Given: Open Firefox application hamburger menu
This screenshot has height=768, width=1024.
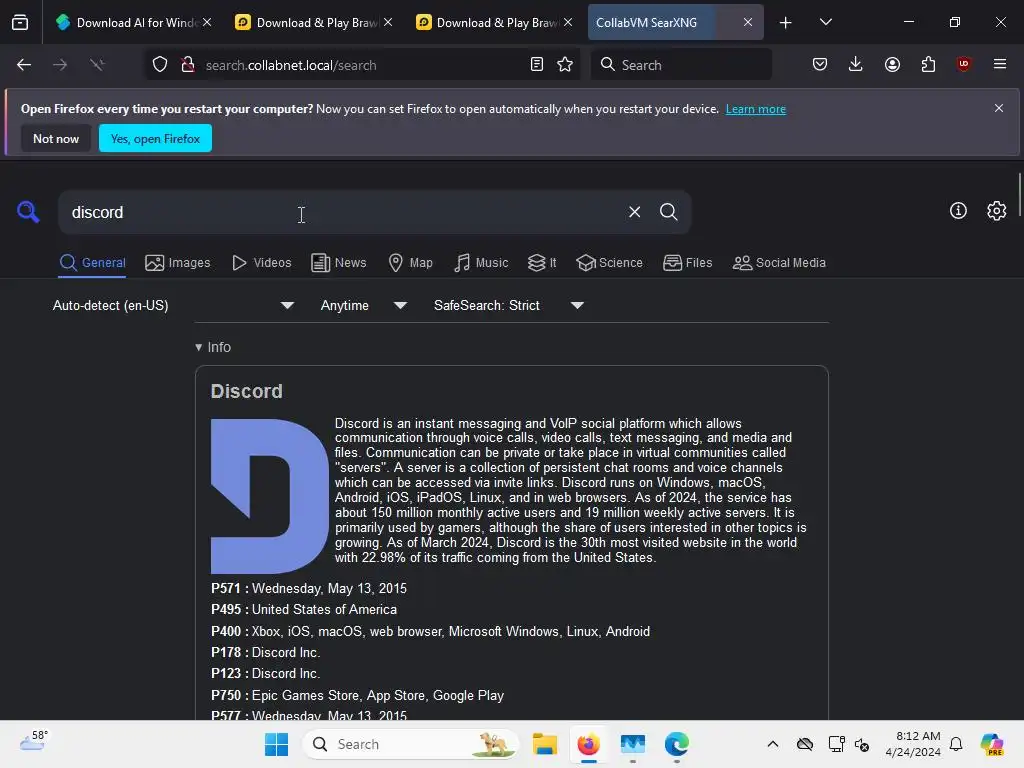Looking at the screenshot, I should click(1000, 64).
